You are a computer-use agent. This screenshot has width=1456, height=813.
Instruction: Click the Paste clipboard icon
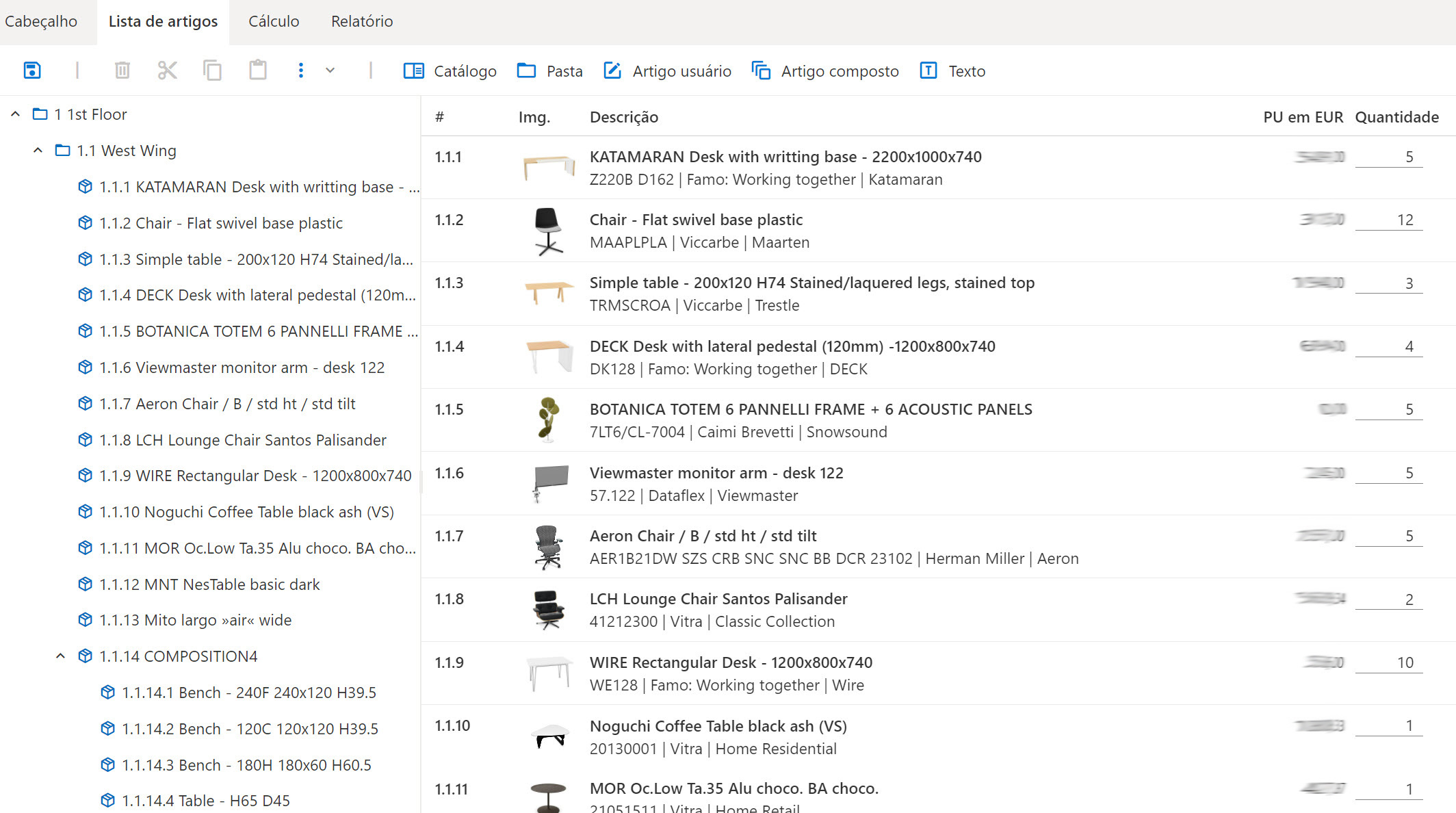[258, 70]
